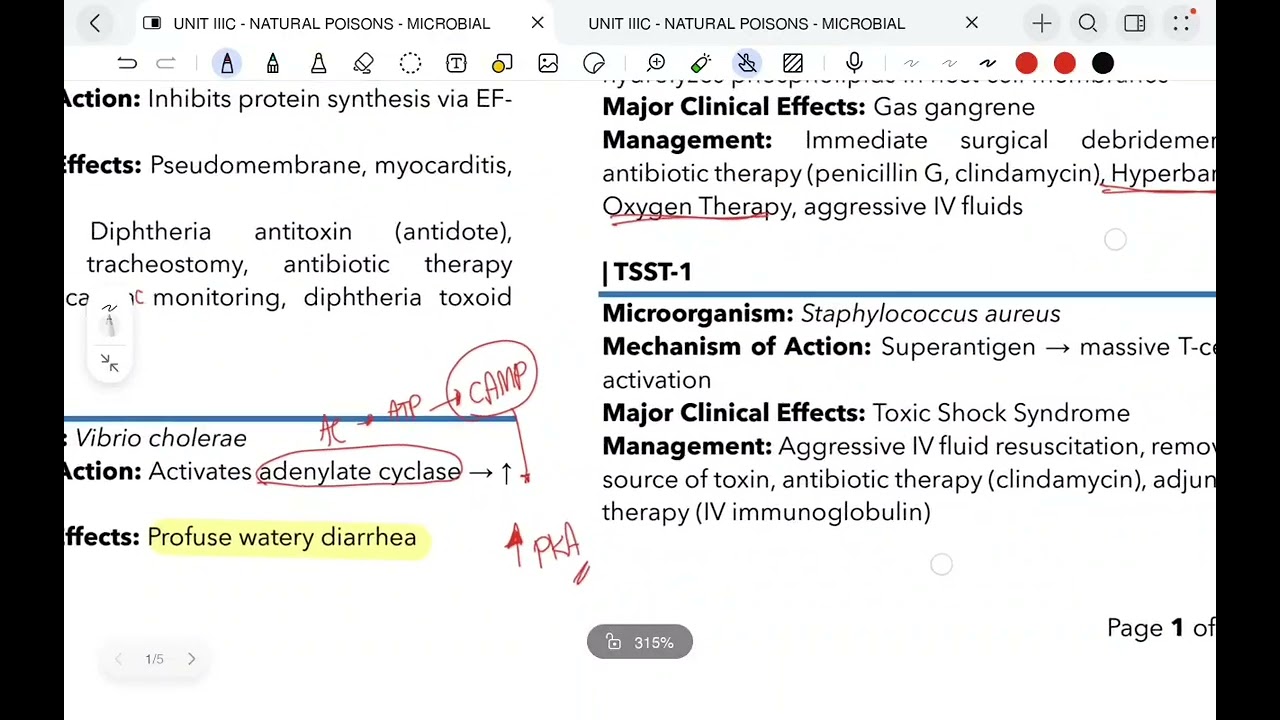This screenshot has height=720, width=1280.
Task: Close the first UNIT IIIC tab
Action: 537,23
